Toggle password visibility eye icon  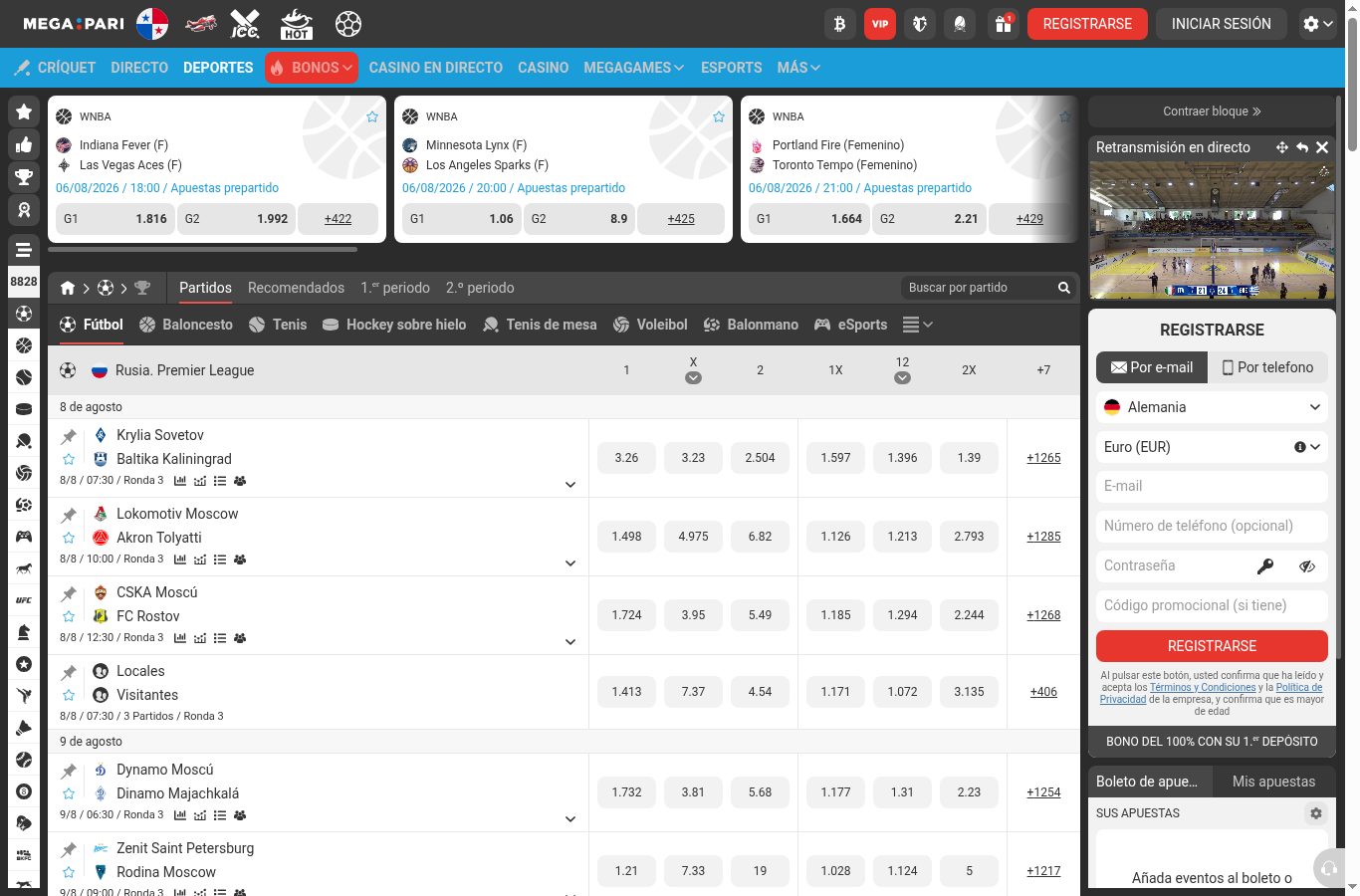[x=1307, y=565]
